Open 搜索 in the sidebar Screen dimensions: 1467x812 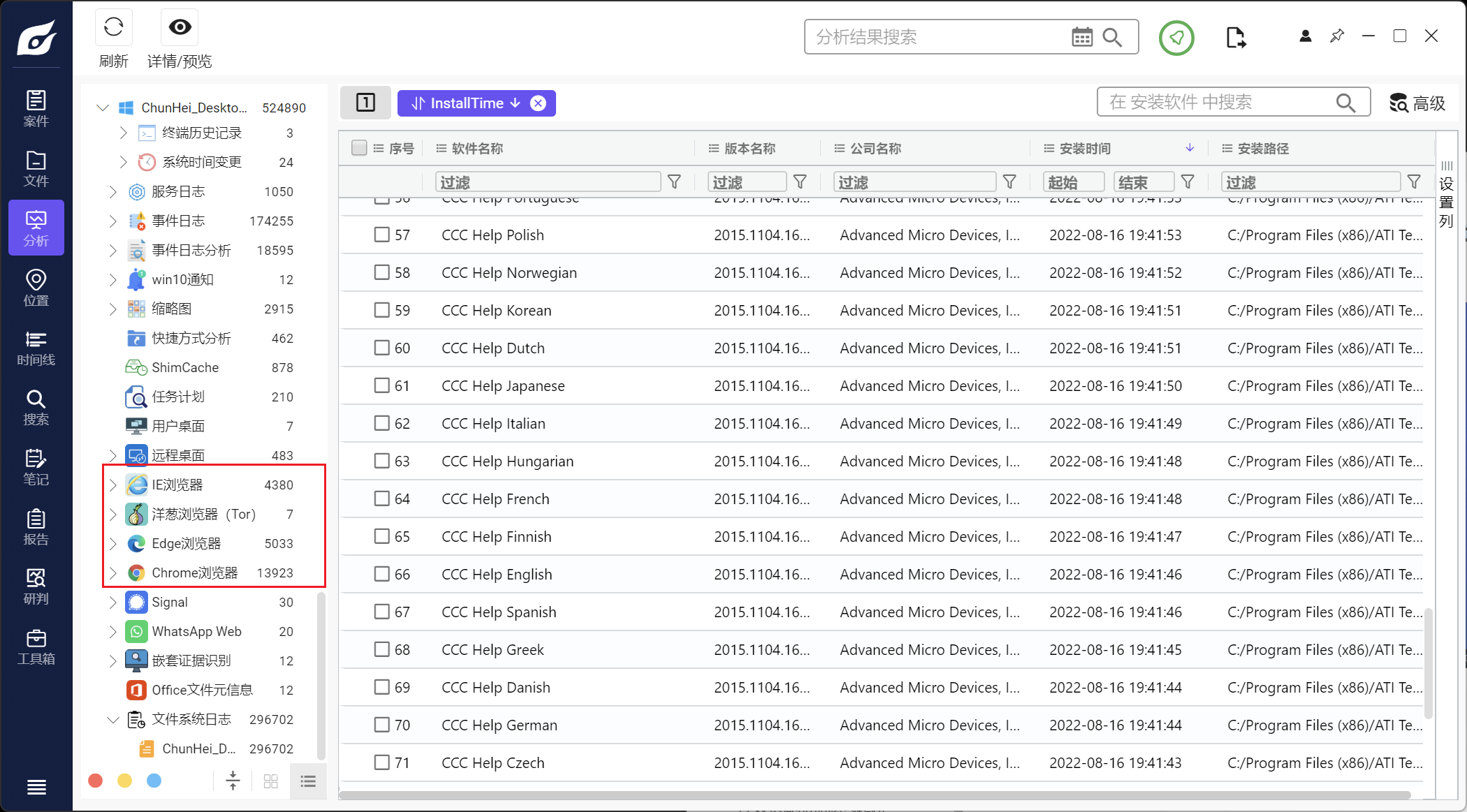36,408
